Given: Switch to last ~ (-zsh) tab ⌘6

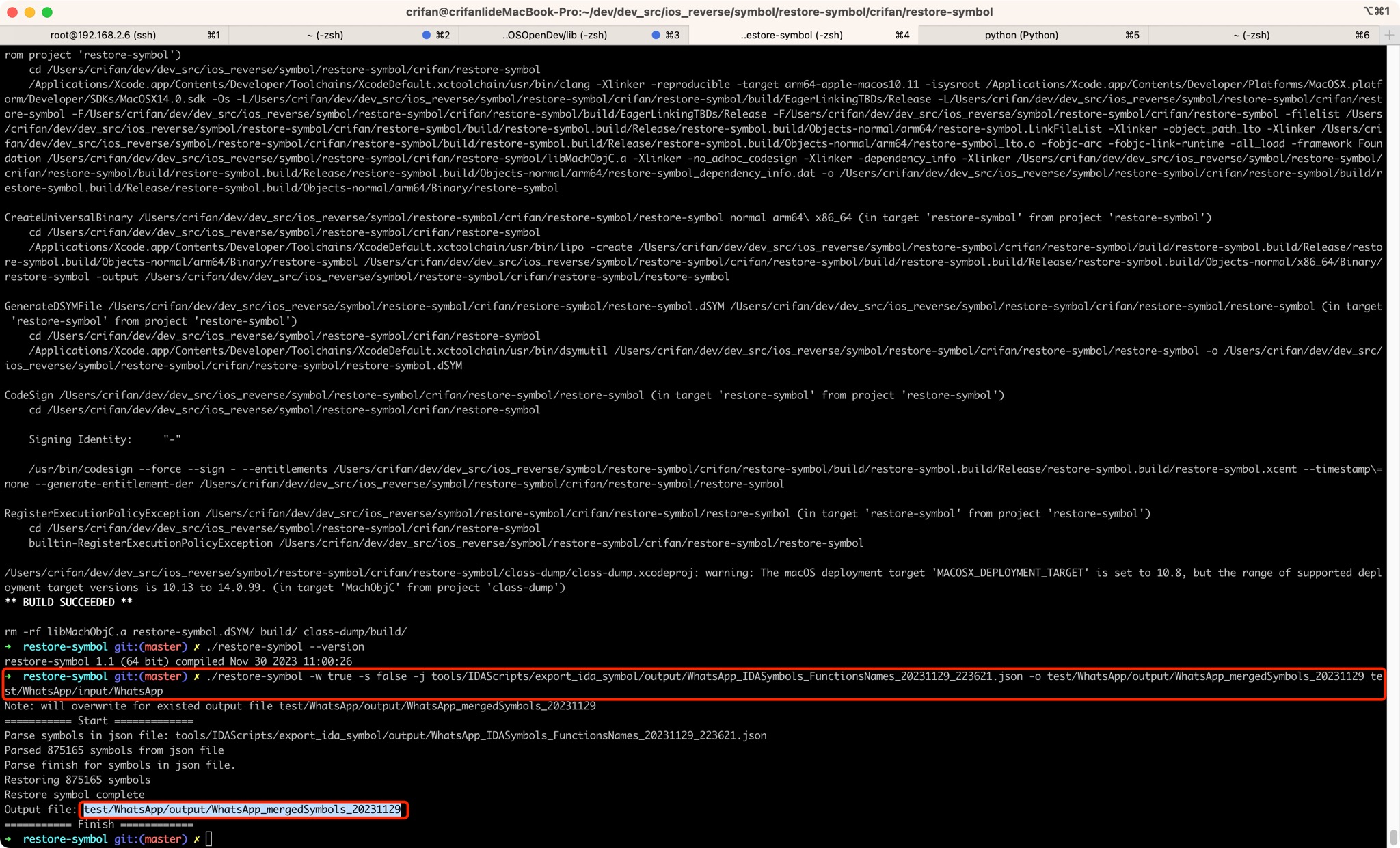Looking at the screenshot, I should point(1251,35).
